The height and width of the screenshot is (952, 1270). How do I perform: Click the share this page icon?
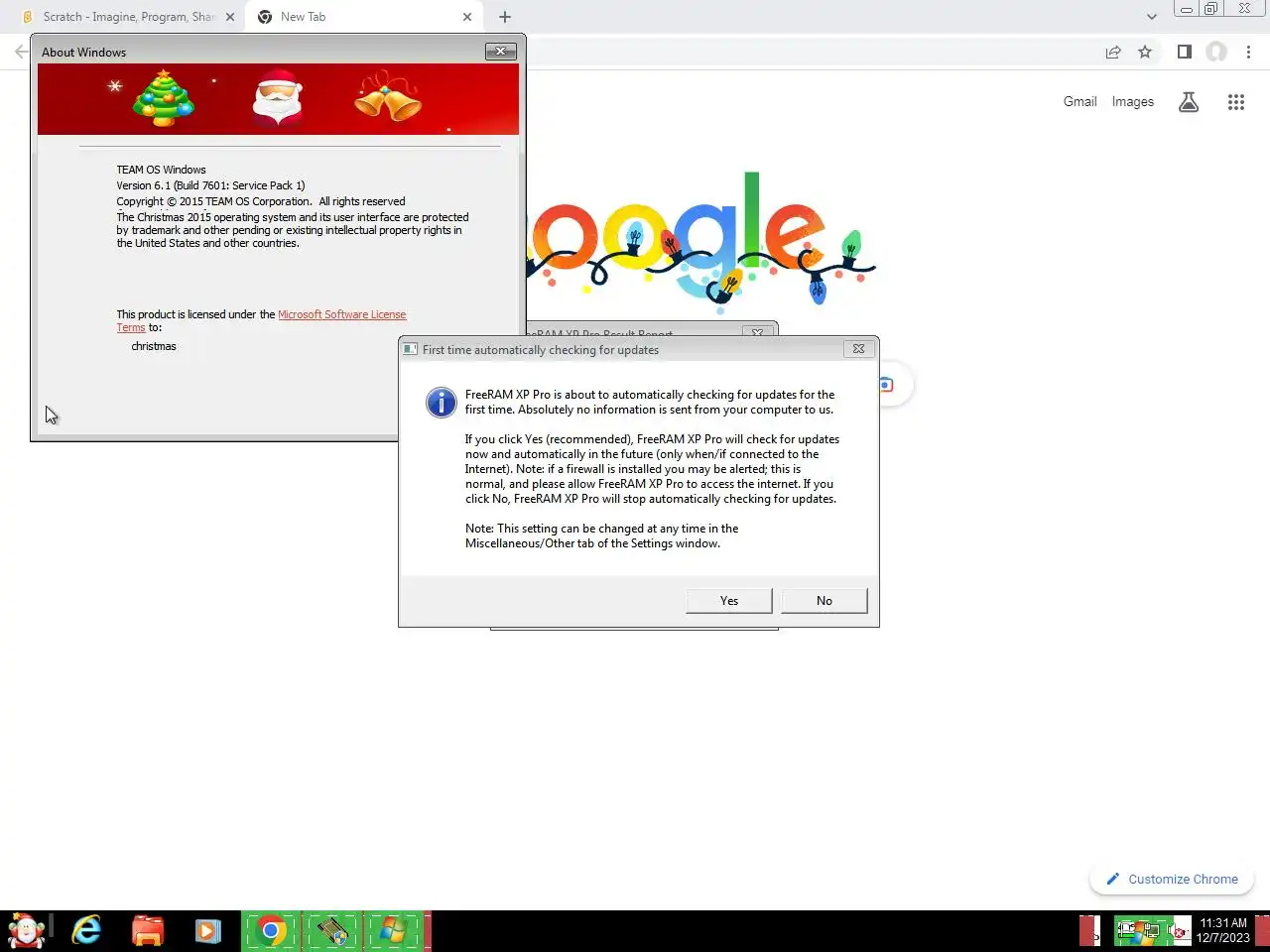point(1113,52)
